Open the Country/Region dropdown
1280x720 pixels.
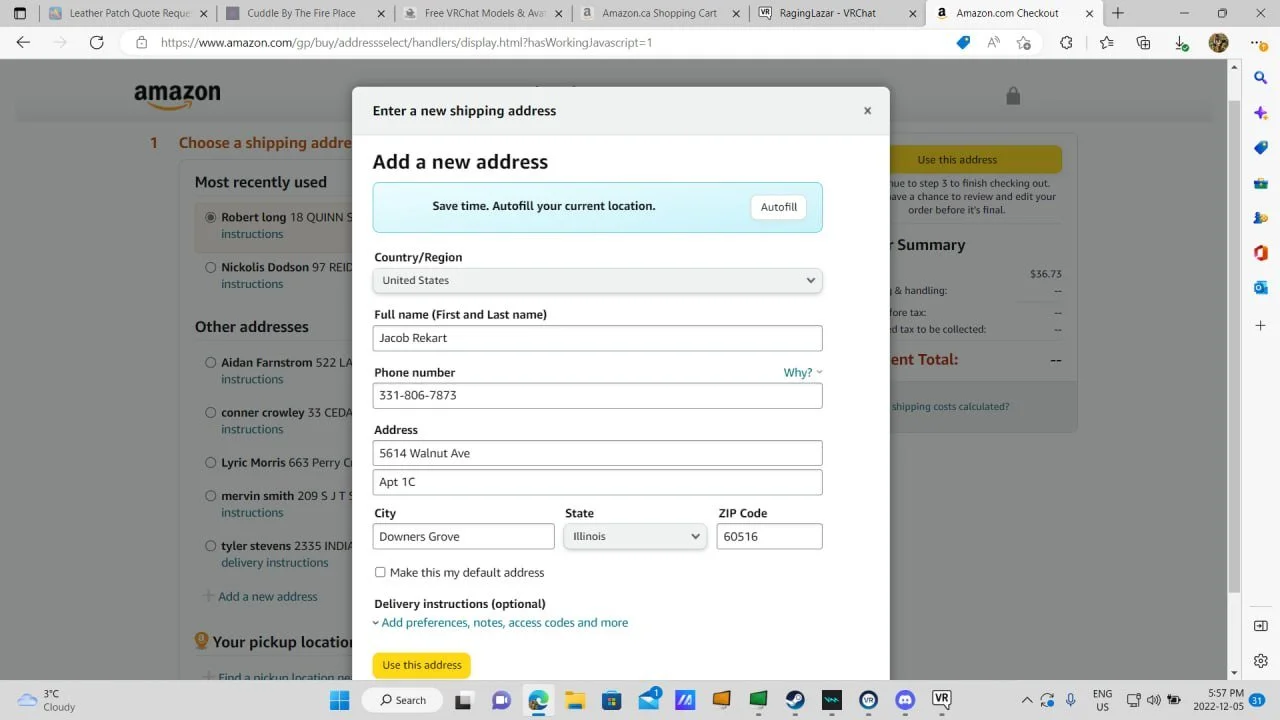[x=597, y=280]
